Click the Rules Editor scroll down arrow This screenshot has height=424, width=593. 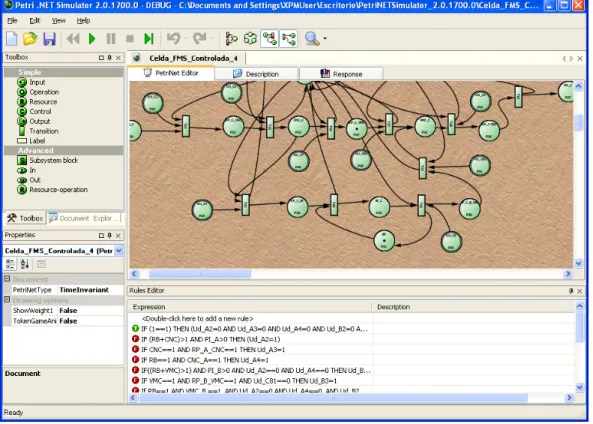click(x=580, y=387)
